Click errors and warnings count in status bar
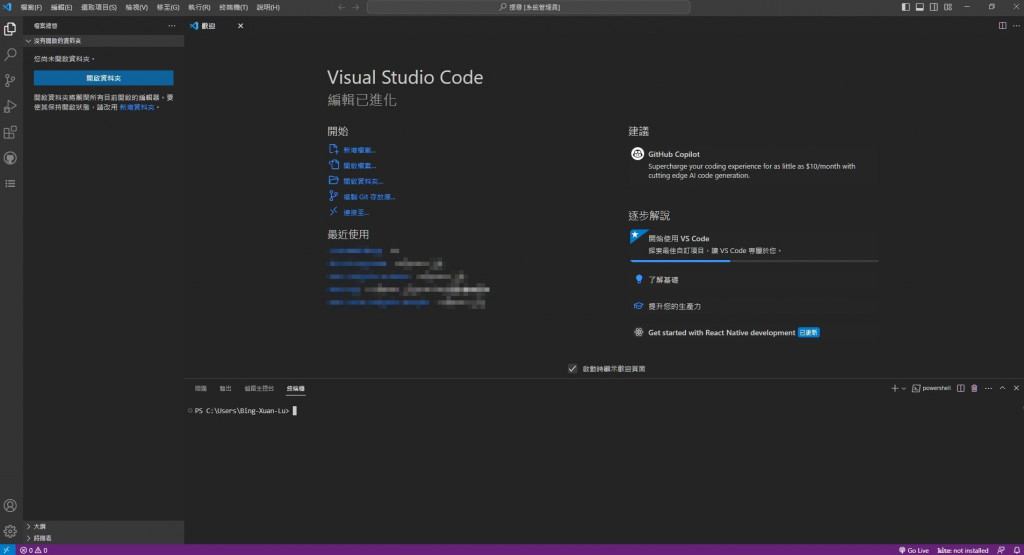 coord(33,550)
